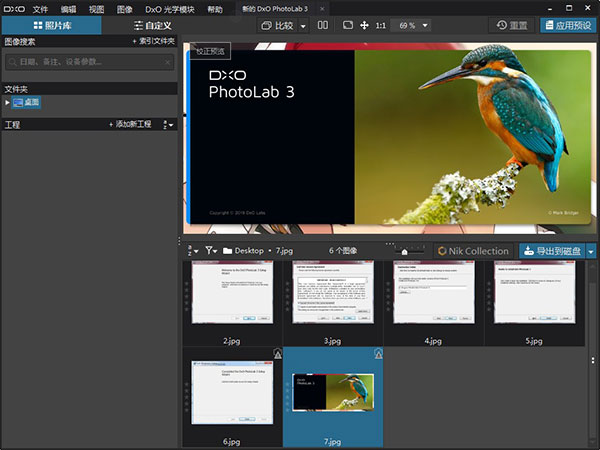Switch to the 自定义 customize tab
Viewport: 600px width, 450px height.
(x=152, y=24)
